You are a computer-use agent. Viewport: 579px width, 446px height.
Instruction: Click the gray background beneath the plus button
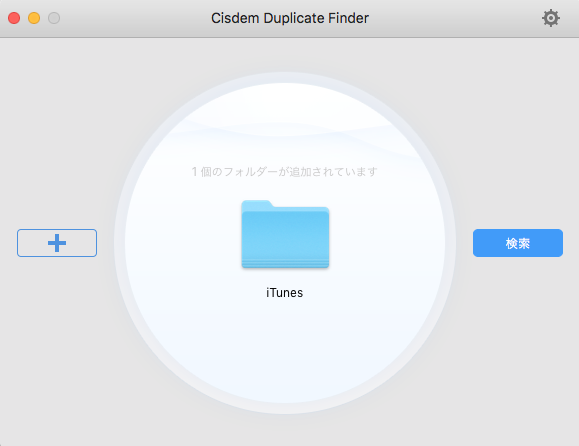click(57, 332)
